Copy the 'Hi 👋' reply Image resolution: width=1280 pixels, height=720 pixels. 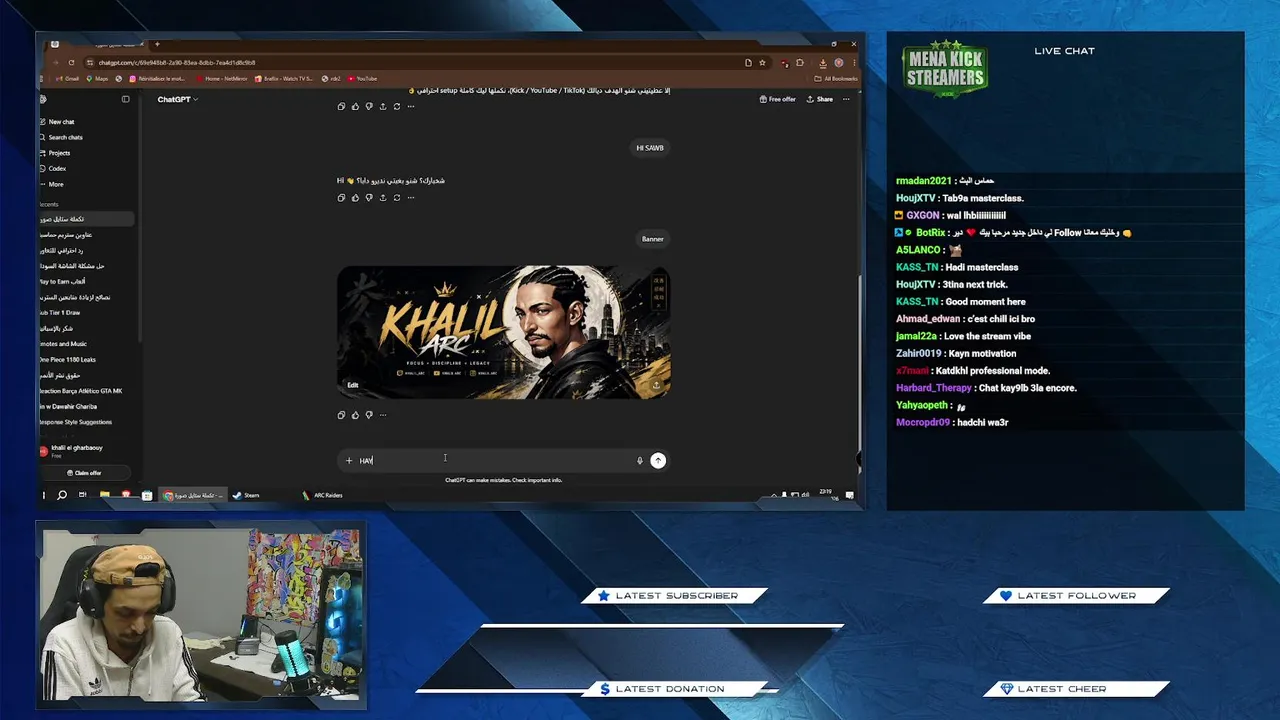341,197
